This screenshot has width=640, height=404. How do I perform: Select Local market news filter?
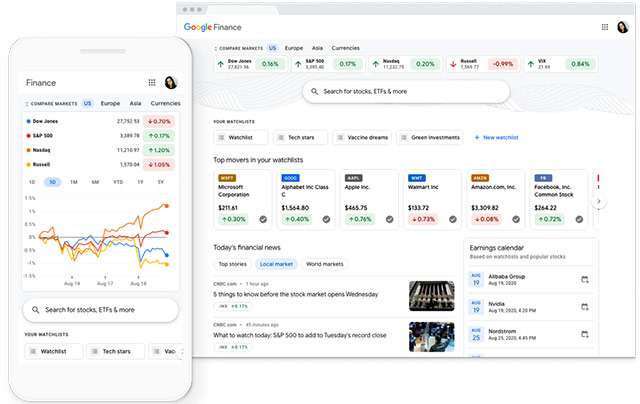click(x=276, y=264)
